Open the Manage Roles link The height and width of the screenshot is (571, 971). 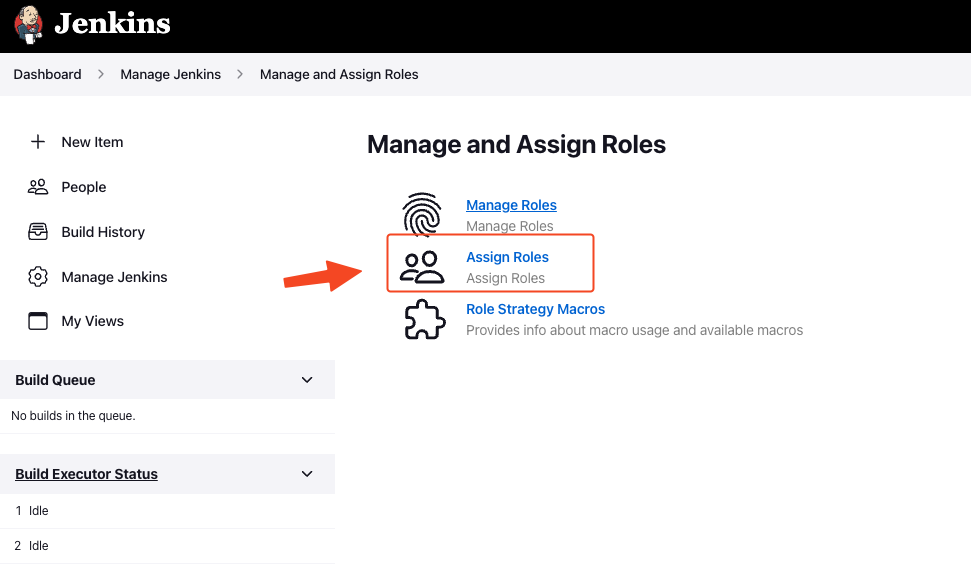tap(511, 205)
